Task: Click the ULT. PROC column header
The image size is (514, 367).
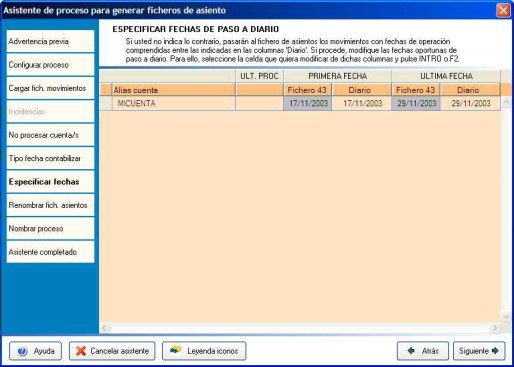Action: pos(259,76)
